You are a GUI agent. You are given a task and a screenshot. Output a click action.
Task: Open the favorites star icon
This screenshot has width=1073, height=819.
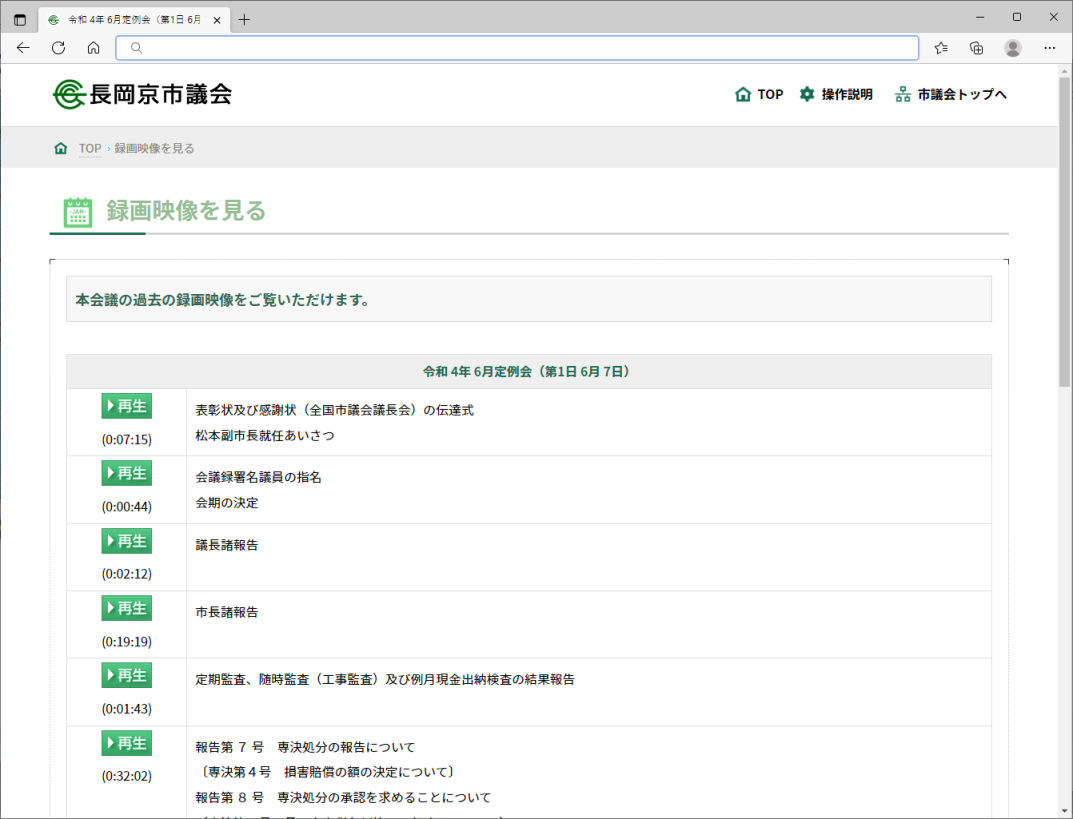point(941,48)
